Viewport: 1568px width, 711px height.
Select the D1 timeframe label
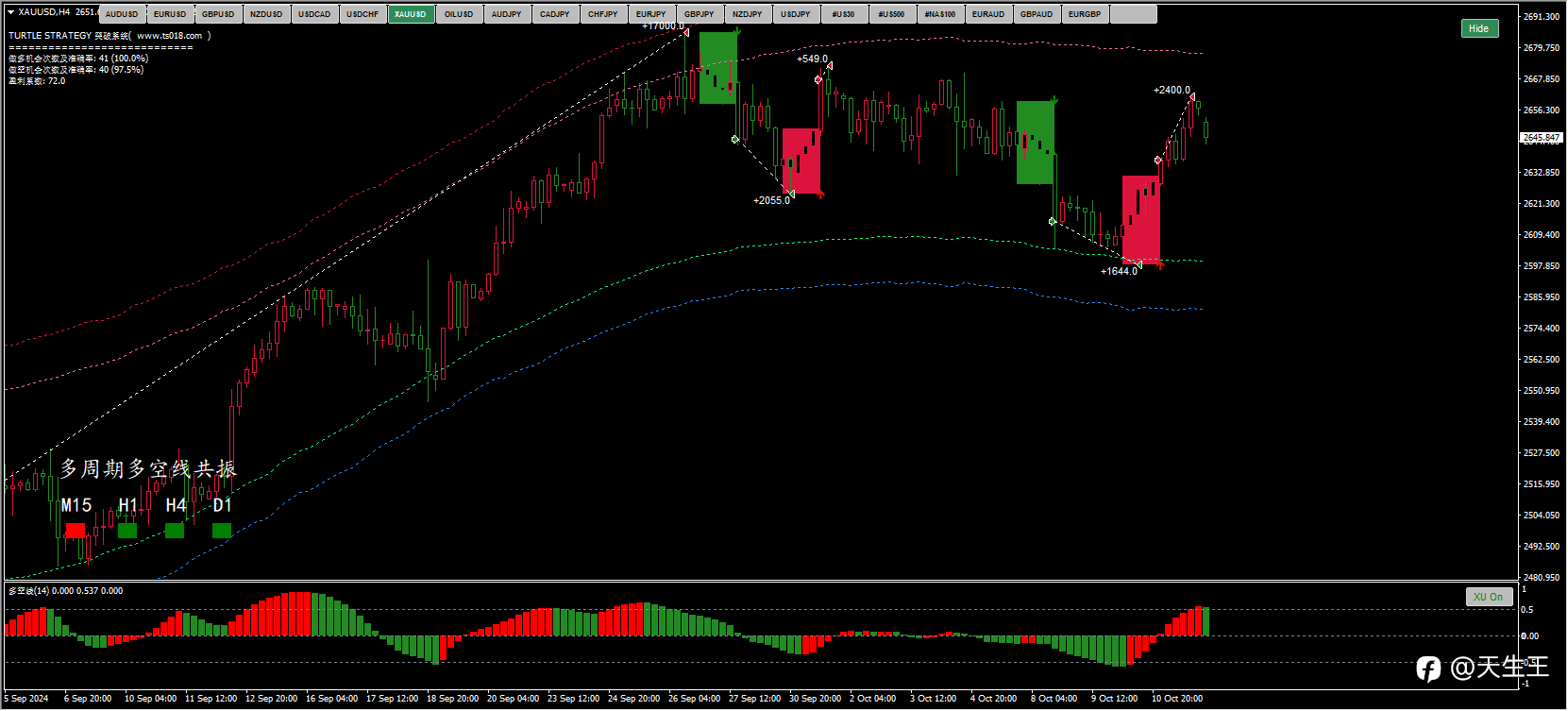222,505
